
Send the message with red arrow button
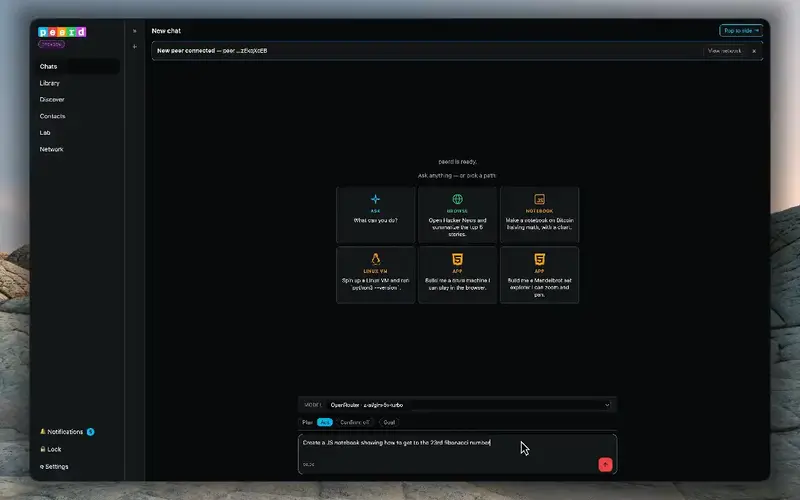605,464
